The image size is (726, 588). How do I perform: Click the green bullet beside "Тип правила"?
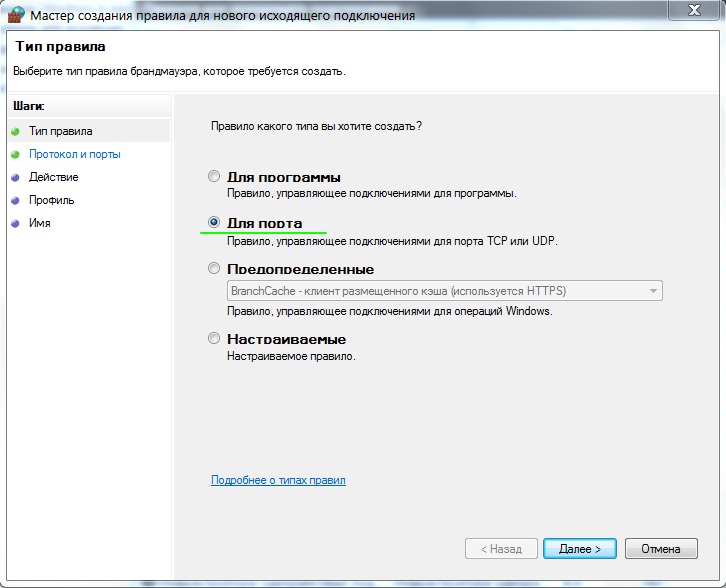[15, 131]
